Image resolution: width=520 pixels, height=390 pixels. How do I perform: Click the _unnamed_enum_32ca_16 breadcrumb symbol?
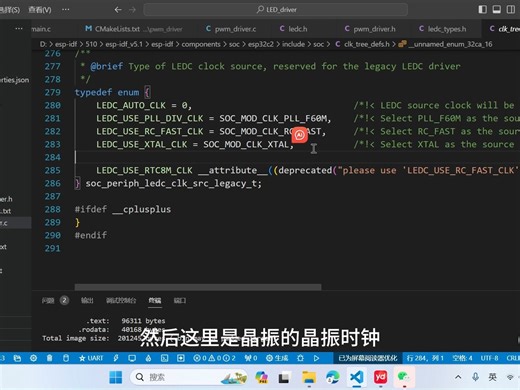pyautogui.click(x=450, y=44)
